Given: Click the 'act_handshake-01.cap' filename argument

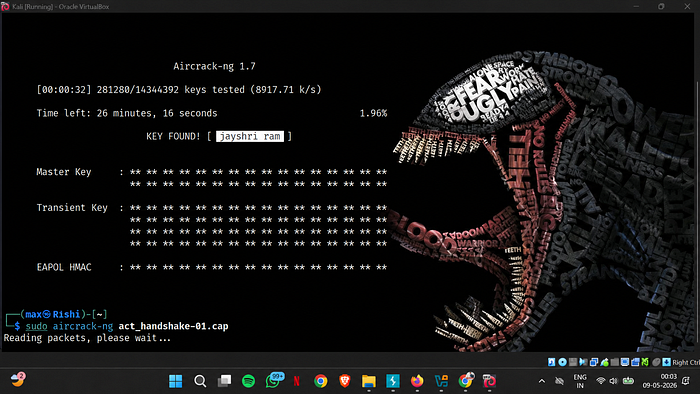Looking at the screenshot, I should pos(173,326).
